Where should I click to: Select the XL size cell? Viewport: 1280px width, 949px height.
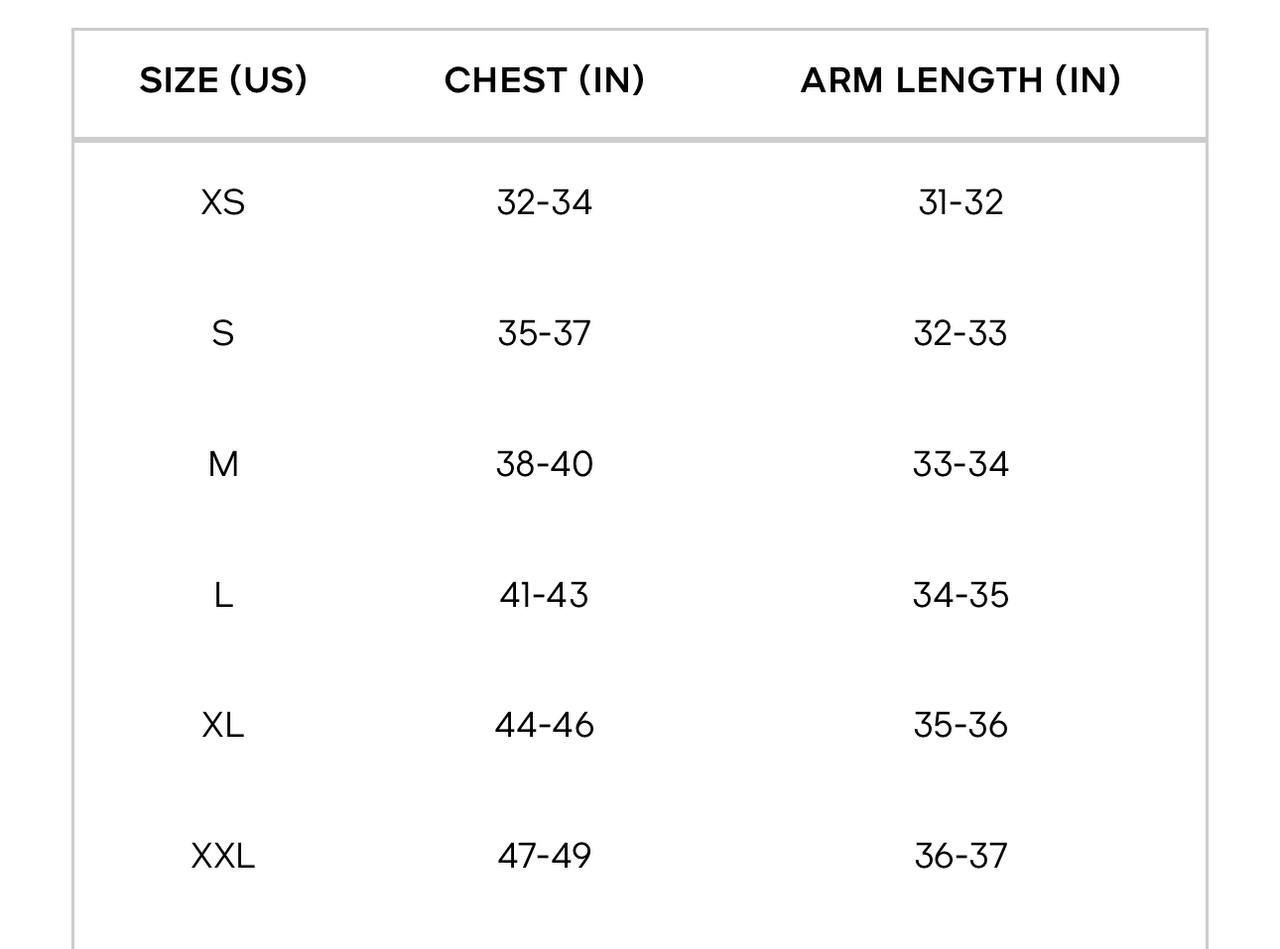(x=223, y=725)
